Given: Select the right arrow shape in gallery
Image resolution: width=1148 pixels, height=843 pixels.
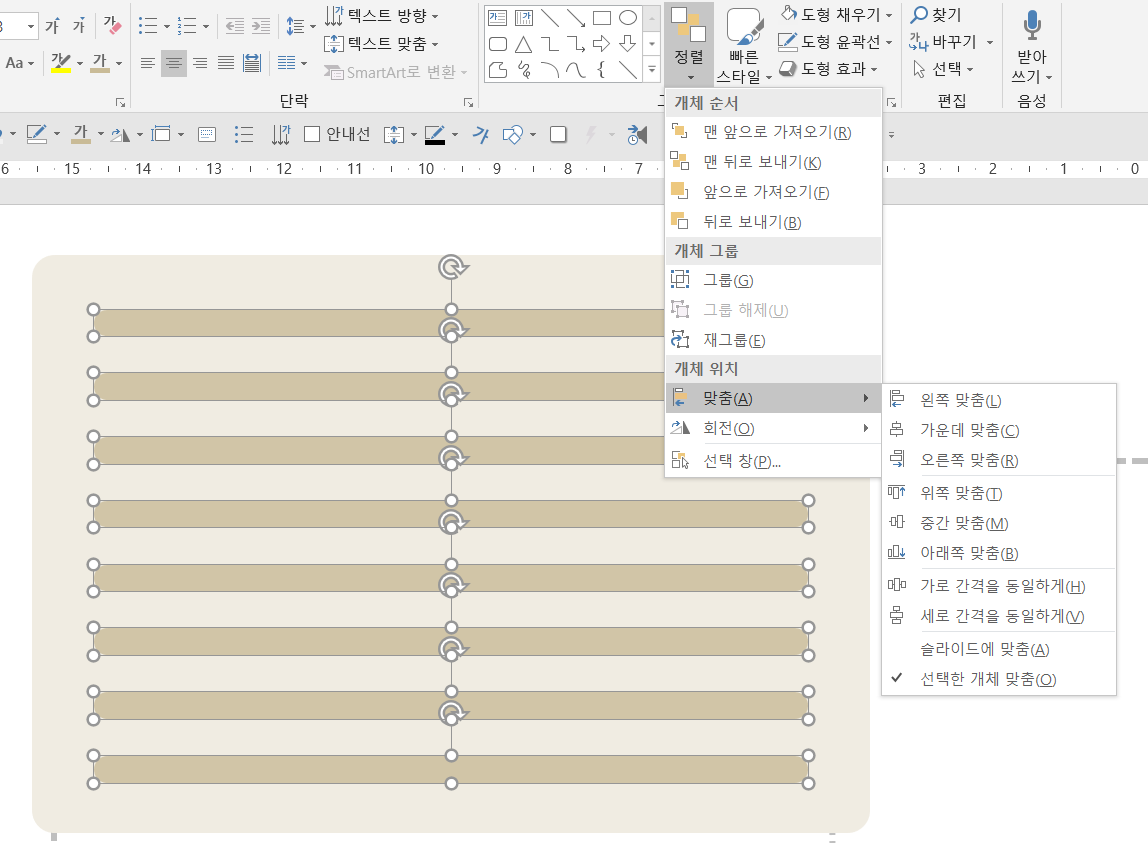Looking at the screenshot, I should 601,45.
